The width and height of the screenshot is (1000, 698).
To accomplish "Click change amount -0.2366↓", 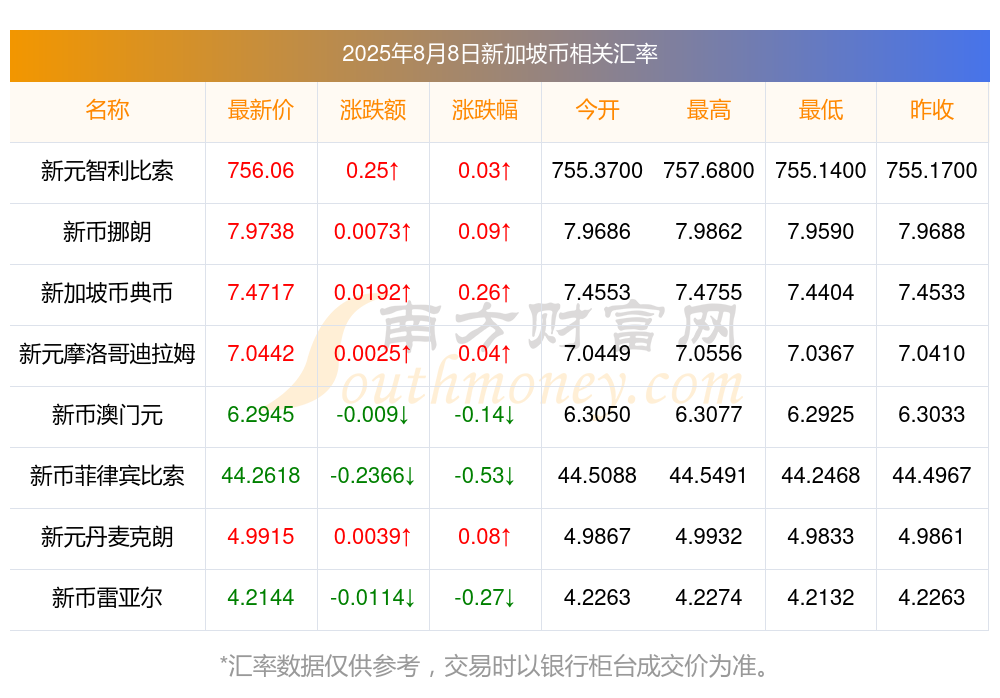I will (373, 476).
